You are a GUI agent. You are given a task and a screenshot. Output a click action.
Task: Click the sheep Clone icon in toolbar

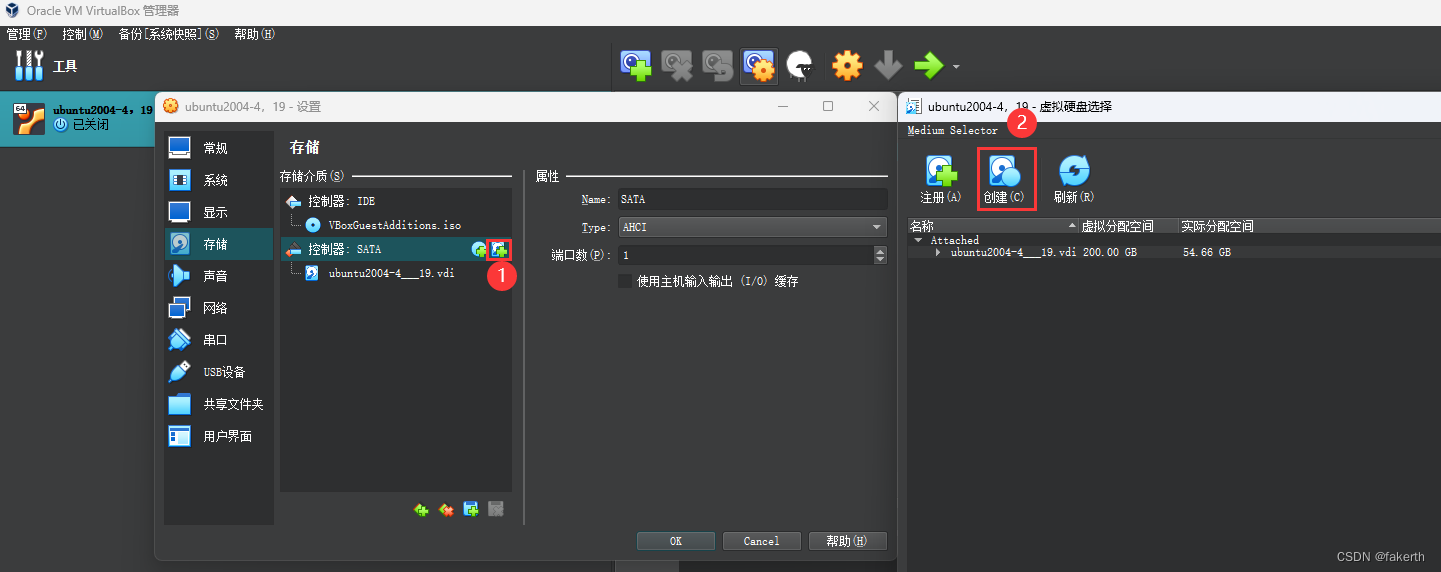[x=798, y=66]
